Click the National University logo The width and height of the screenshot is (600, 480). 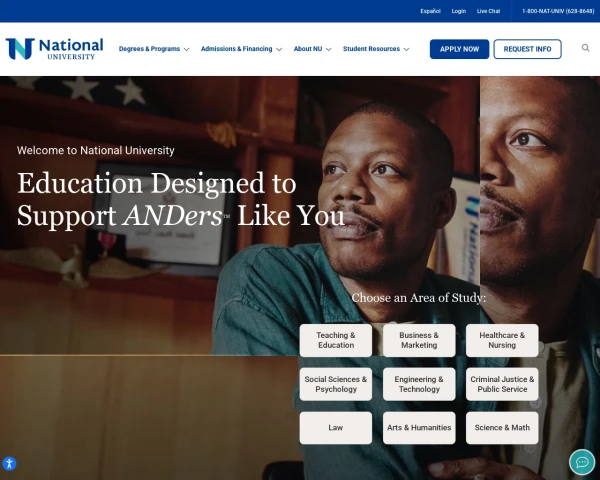coord(54,49)
